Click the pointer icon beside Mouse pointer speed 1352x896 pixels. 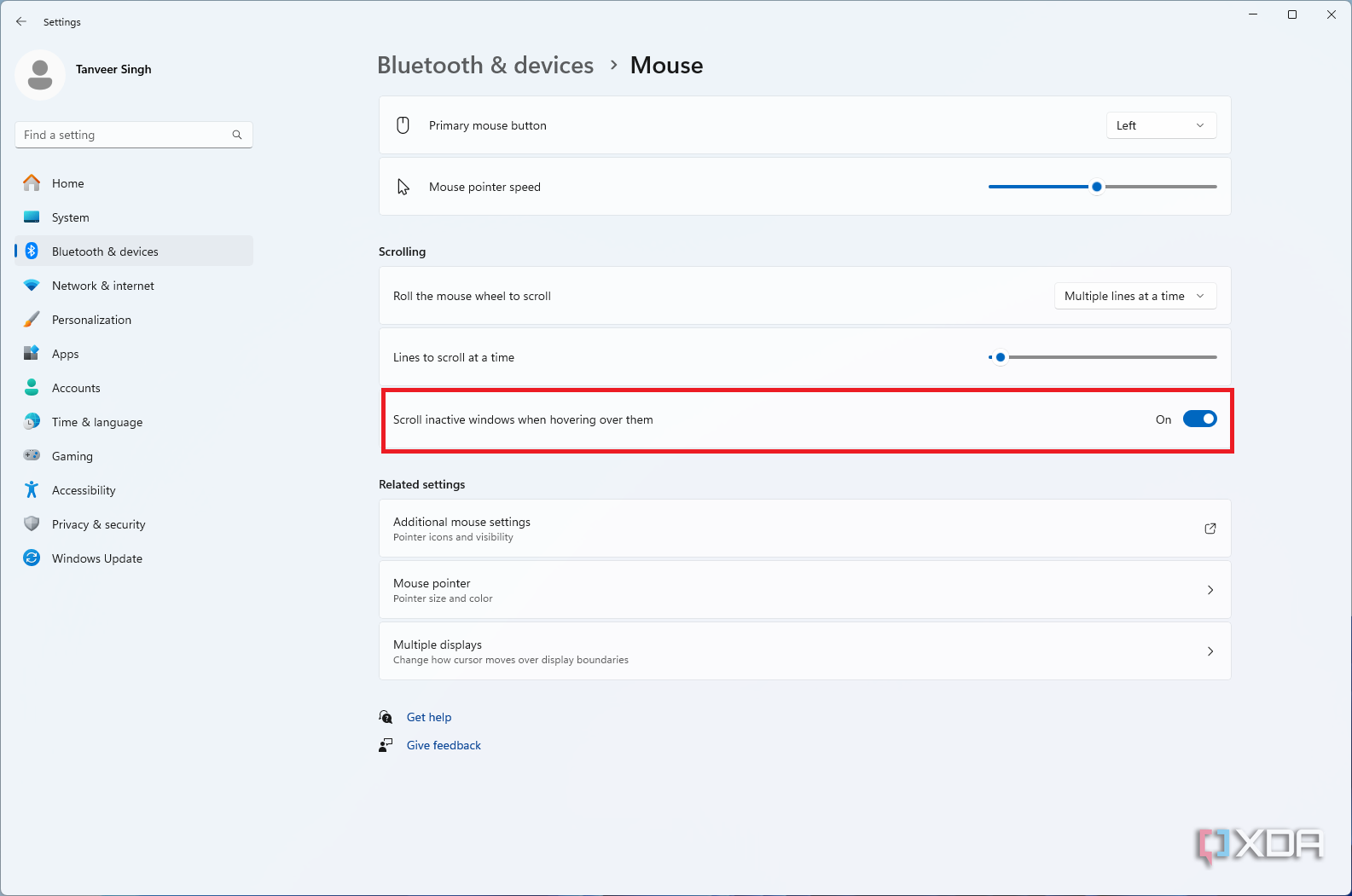403,187
